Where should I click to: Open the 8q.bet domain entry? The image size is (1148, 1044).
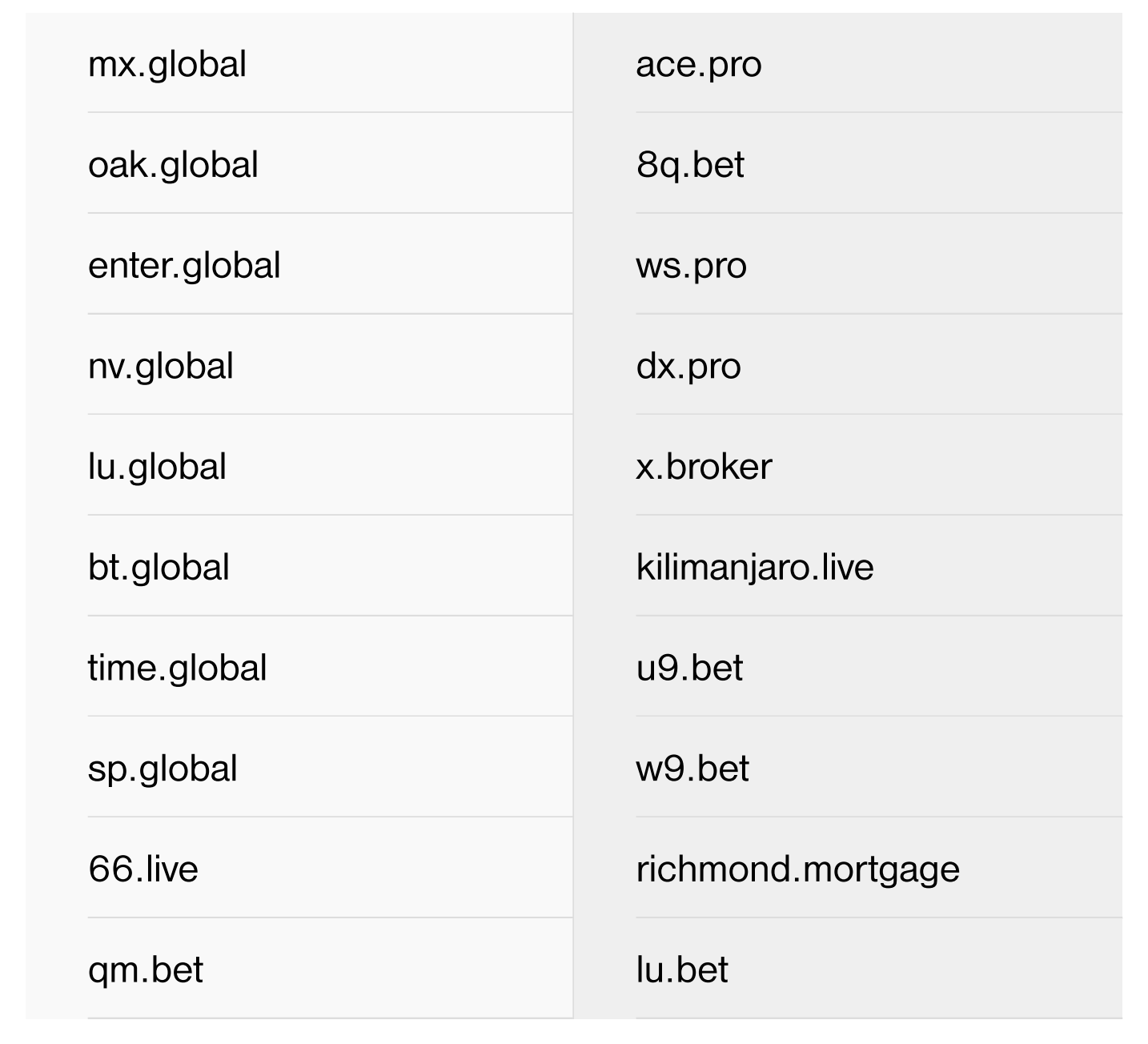[x=690, y=165]
